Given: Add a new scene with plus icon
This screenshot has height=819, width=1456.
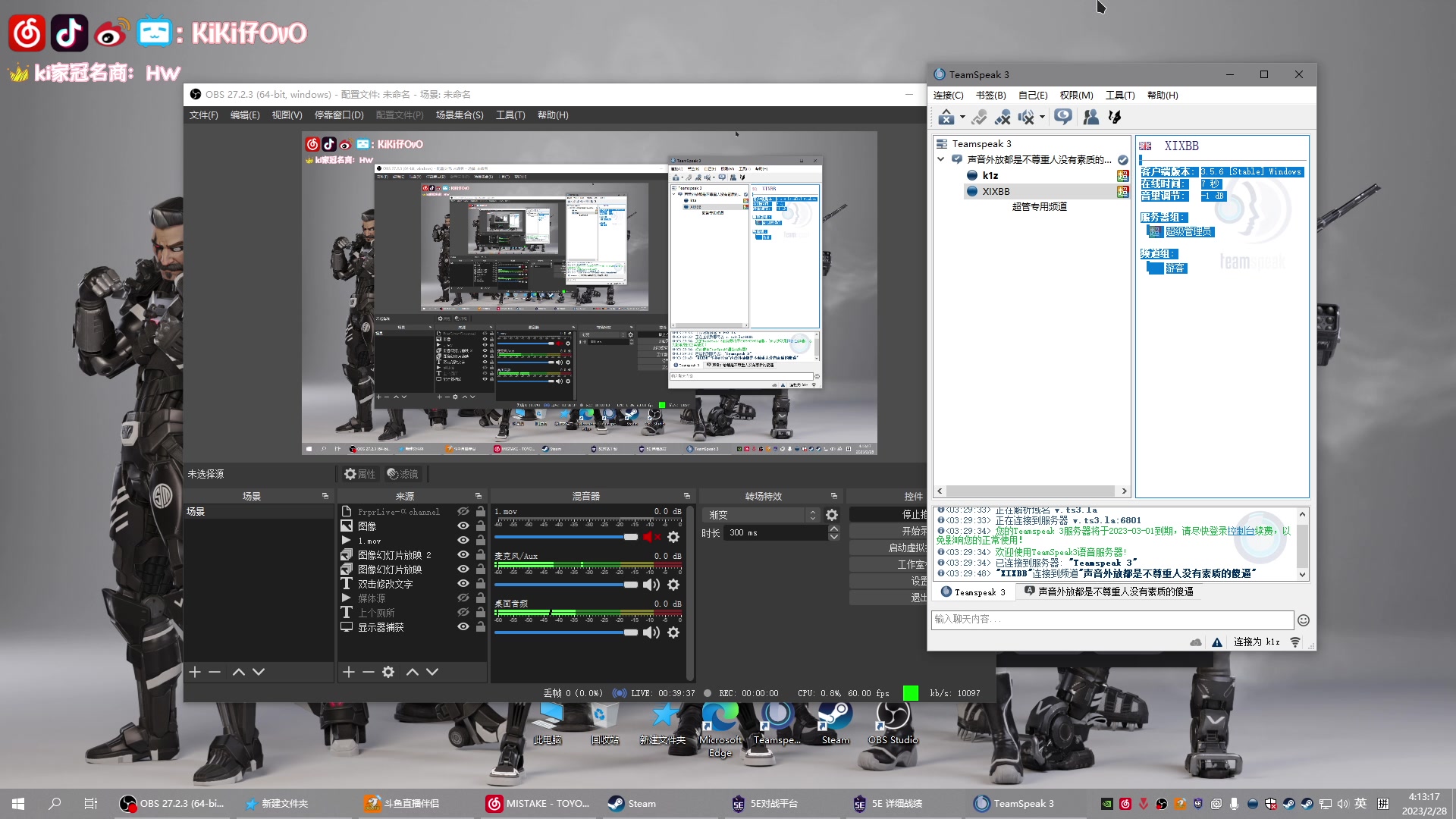Looking at the screenshot, I should (195, 672).
